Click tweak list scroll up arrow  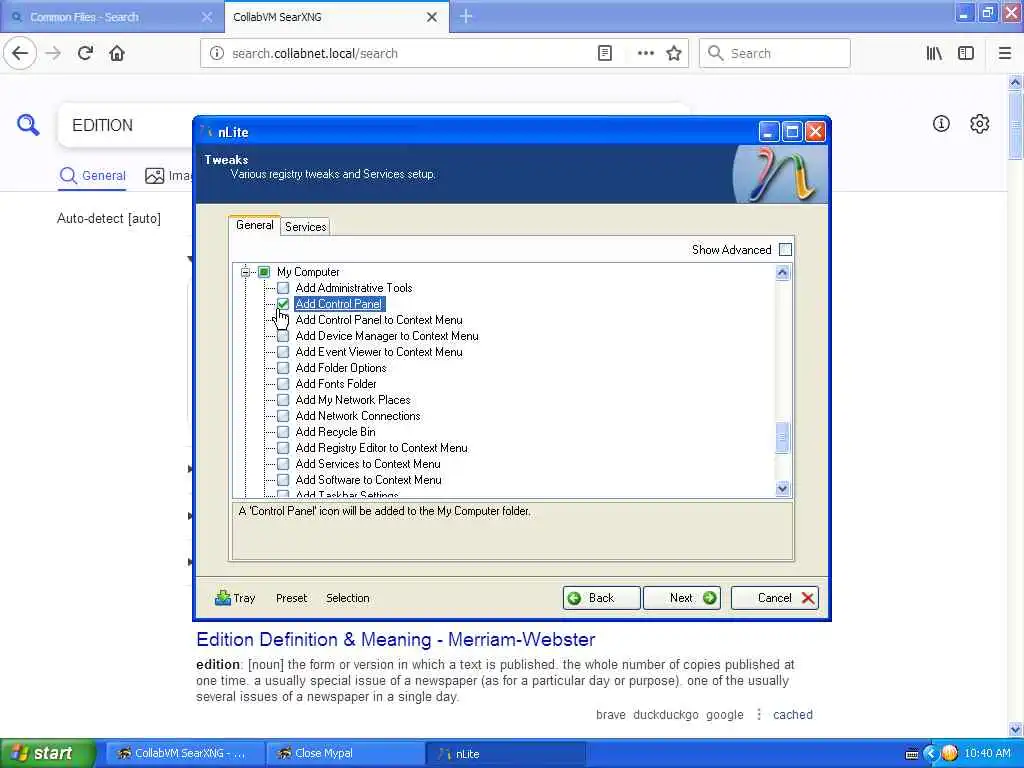782,273
